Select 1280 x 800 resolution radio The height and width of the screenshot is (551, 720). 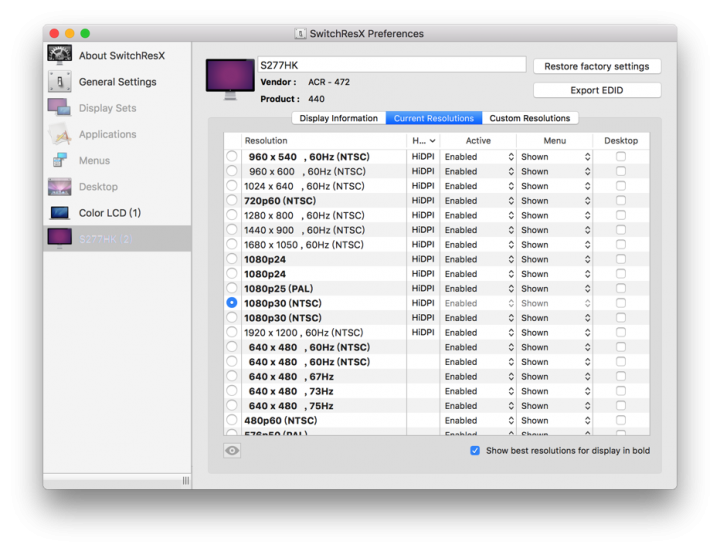(232, 215)
